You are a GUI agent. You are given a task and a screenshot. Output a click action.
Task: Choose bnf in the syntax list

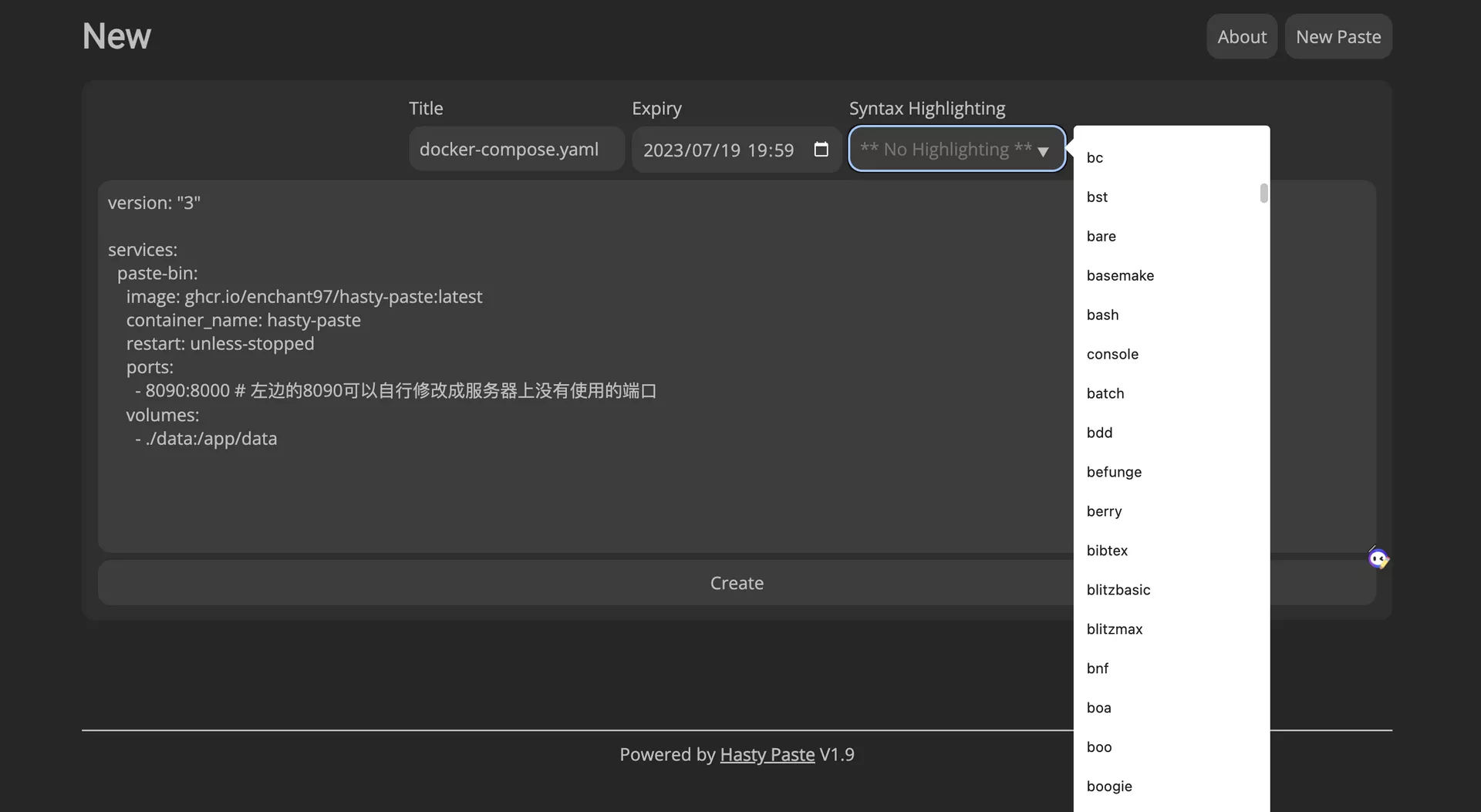pos(1097,669)
